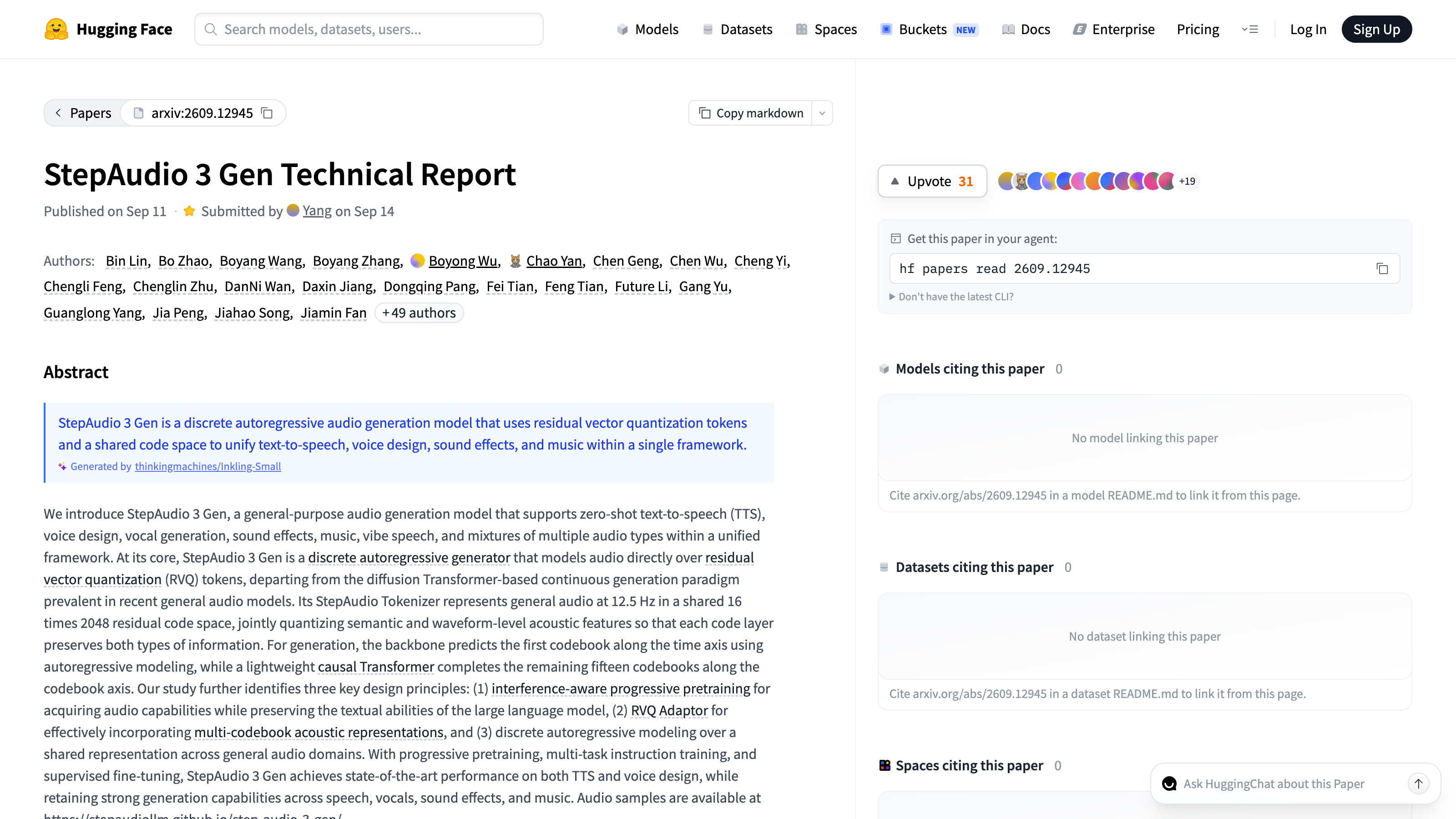
Task: Open author Daxin Jiang
Action: [x=338, y=287]
